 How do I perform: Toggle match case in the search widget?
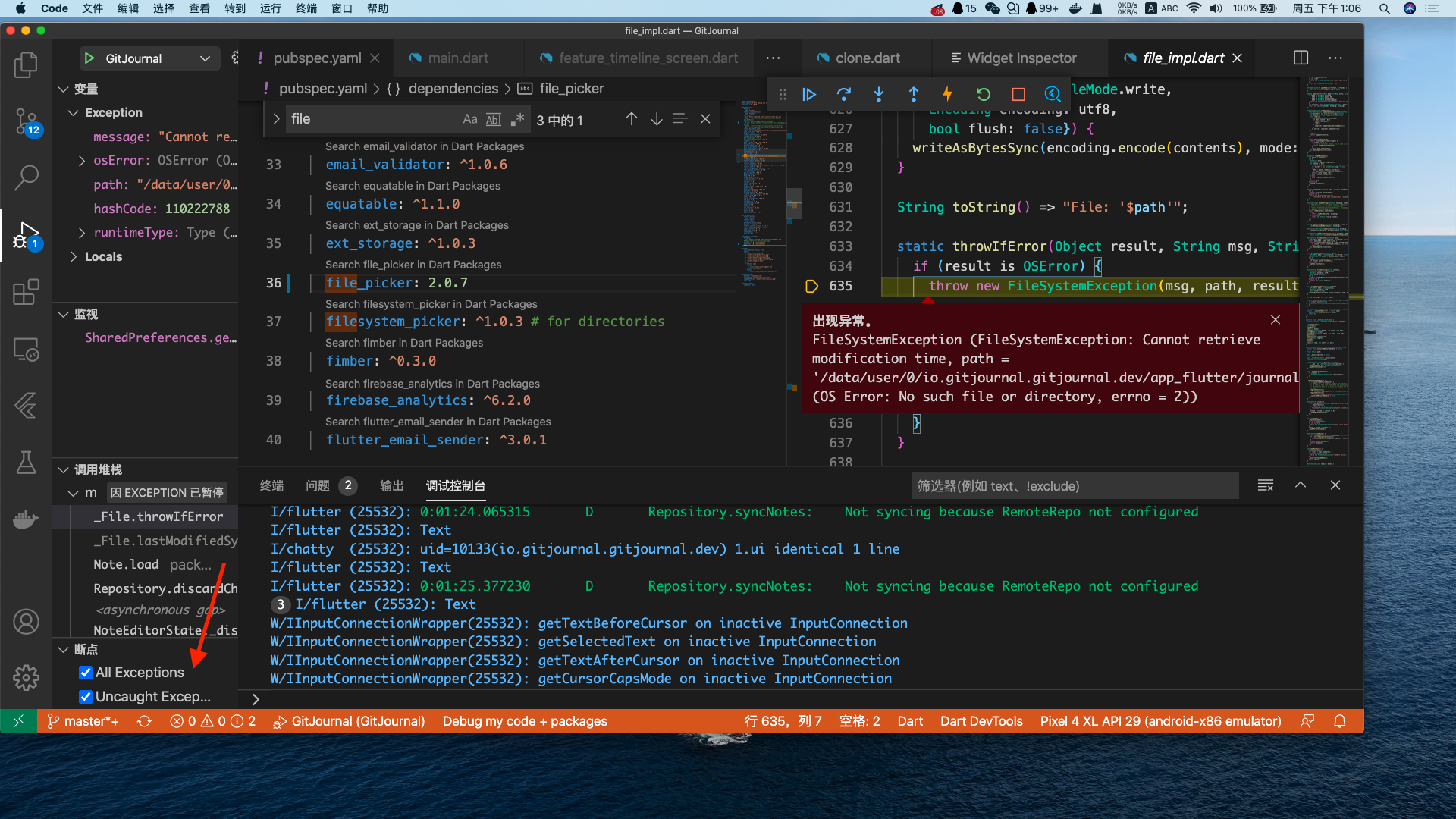pyautogui.click(x=470, y=119)
